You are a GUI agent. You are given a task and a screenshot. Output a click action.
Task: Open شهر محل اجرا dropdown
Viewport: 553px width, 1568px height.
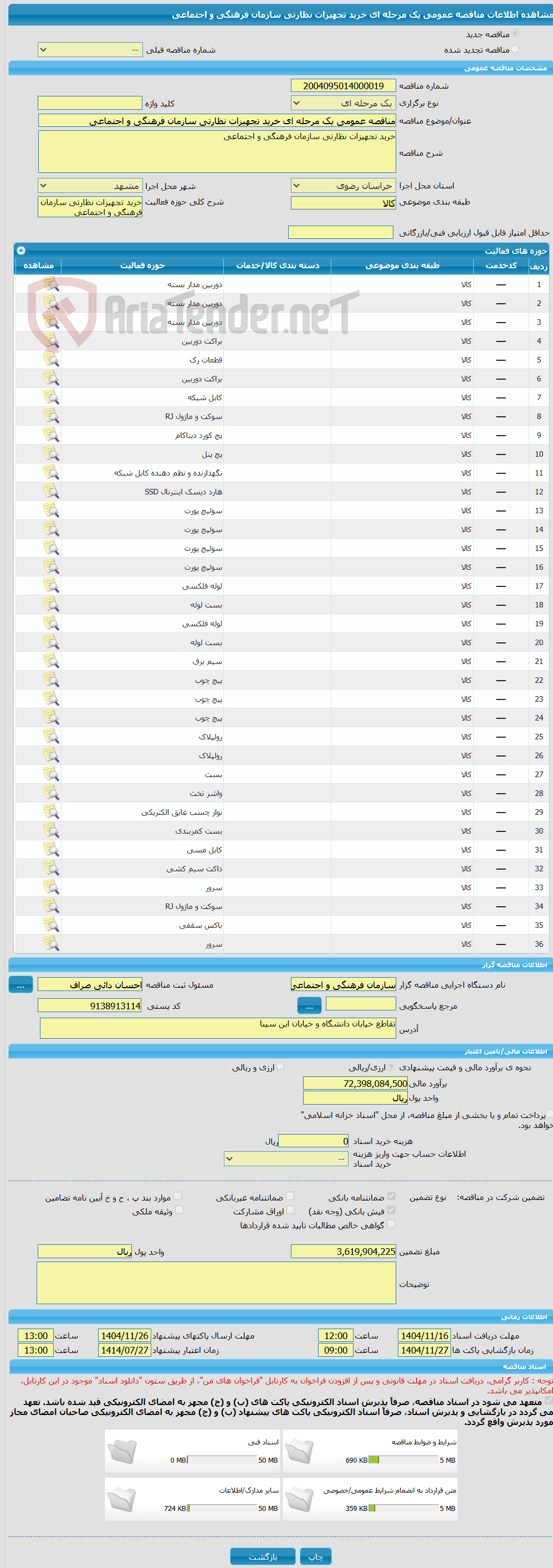pyautogui.click(x=90, y=186)
